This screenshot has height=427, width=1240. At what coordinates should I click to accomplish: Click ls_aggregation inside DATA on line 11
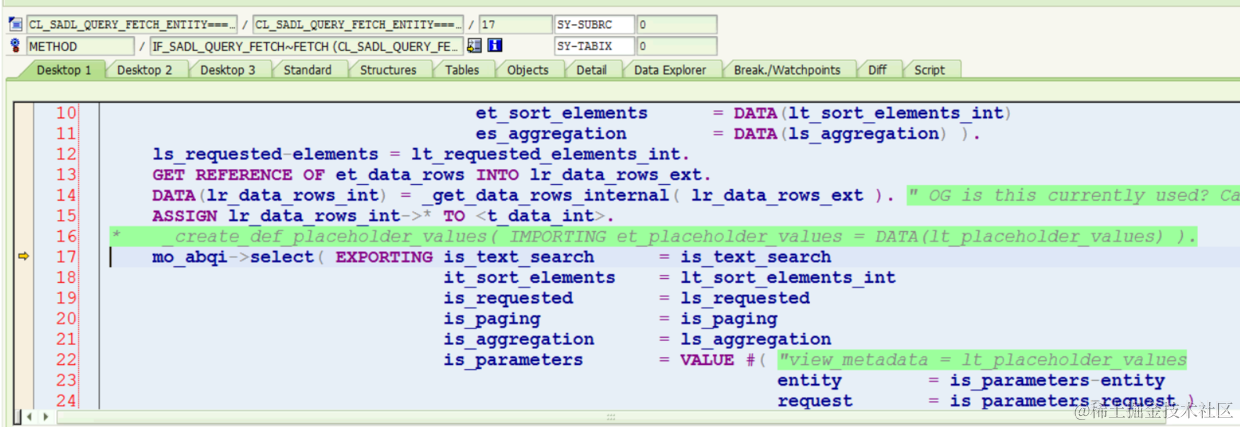tap(863, 133)
